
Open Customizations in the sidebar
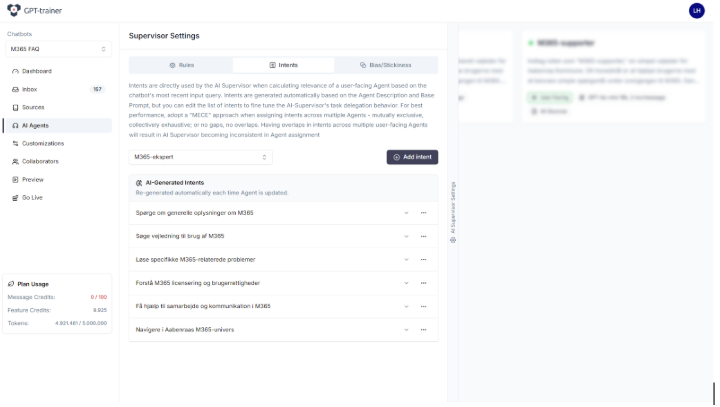(57, 143)
